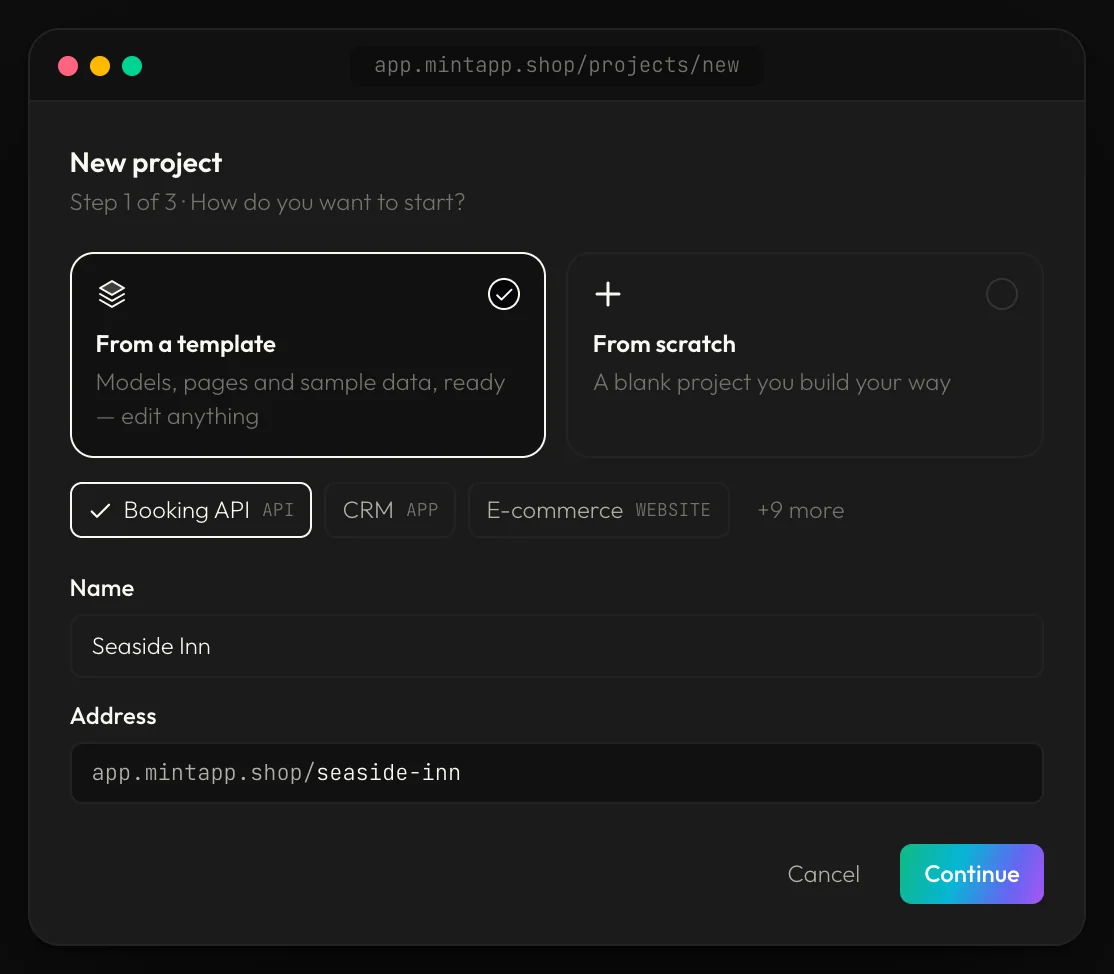Image resolution: width=1114 pixels, height=974 pixels.
Task: Click the Address field label
Action: (x=113, y=716)
